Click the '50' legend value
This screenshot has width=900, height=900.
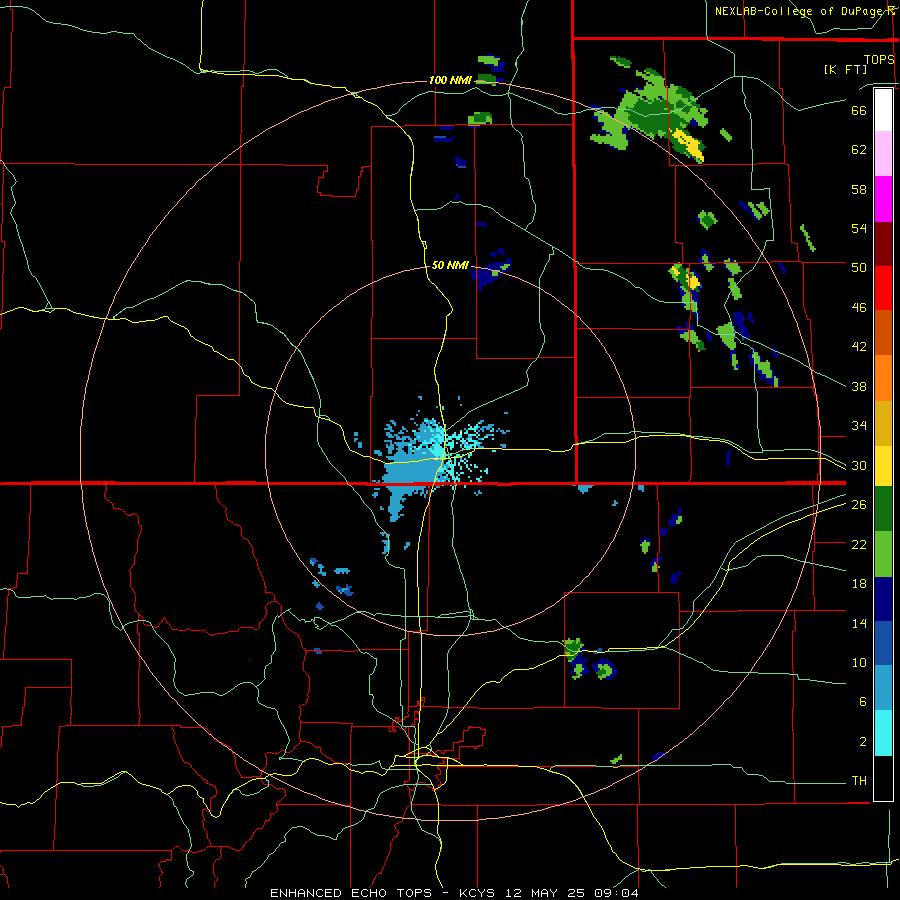pyautogui.click(x=859, y=267)
